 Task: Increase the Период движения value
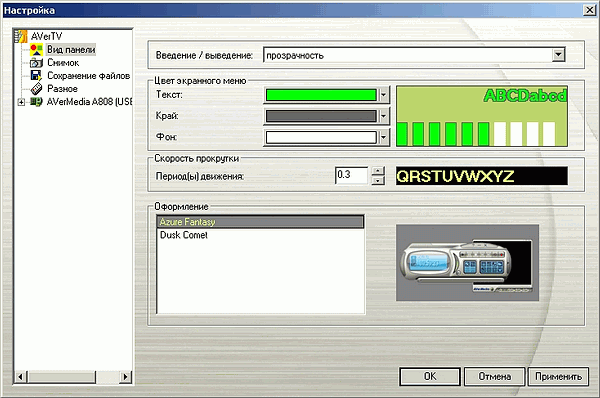378,171
